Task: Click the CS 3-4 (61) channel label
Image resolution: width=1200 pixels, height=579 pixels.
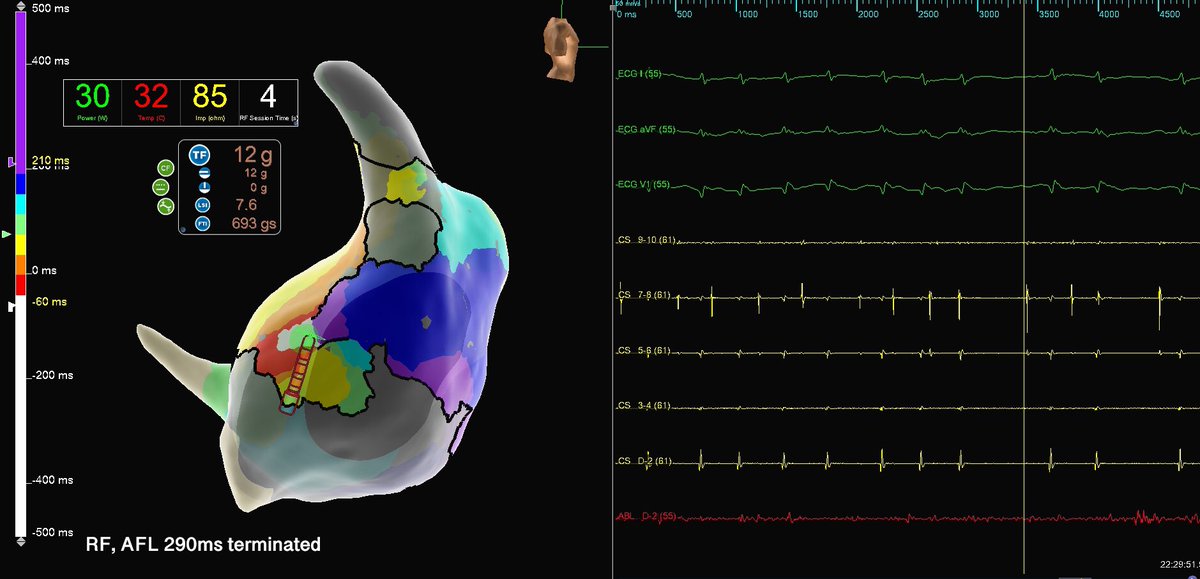Action: 644,407
